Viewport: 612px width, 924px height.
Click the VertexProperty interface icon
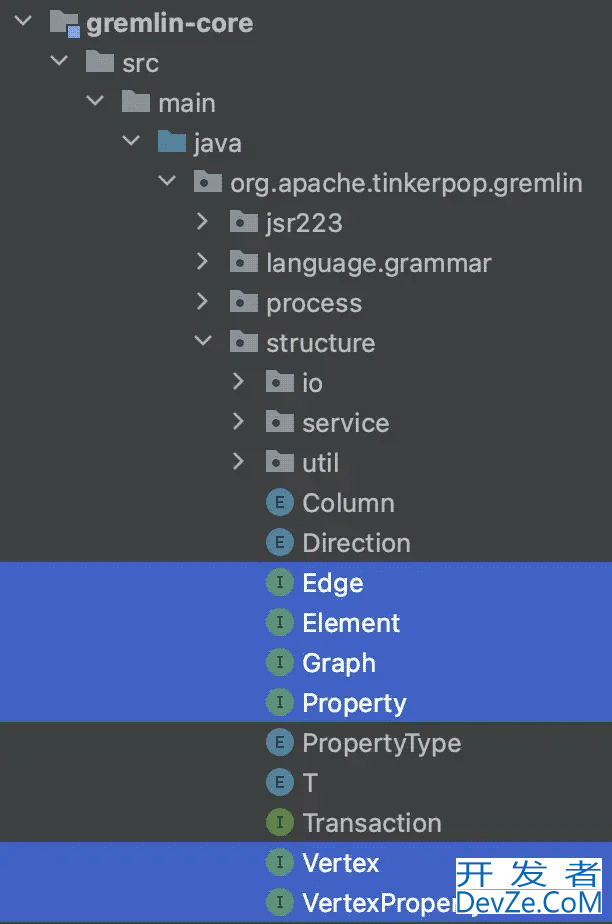pos(280,902)
